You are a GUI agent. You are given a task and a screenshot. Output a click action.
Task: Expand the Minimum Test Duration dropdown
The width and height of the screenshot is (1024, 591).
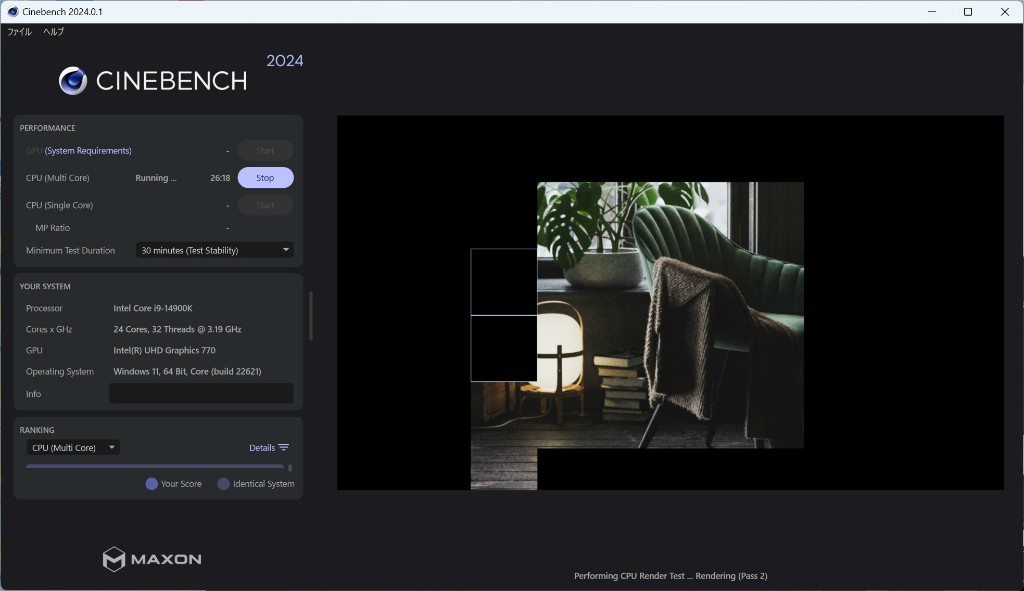click(215, 250)
